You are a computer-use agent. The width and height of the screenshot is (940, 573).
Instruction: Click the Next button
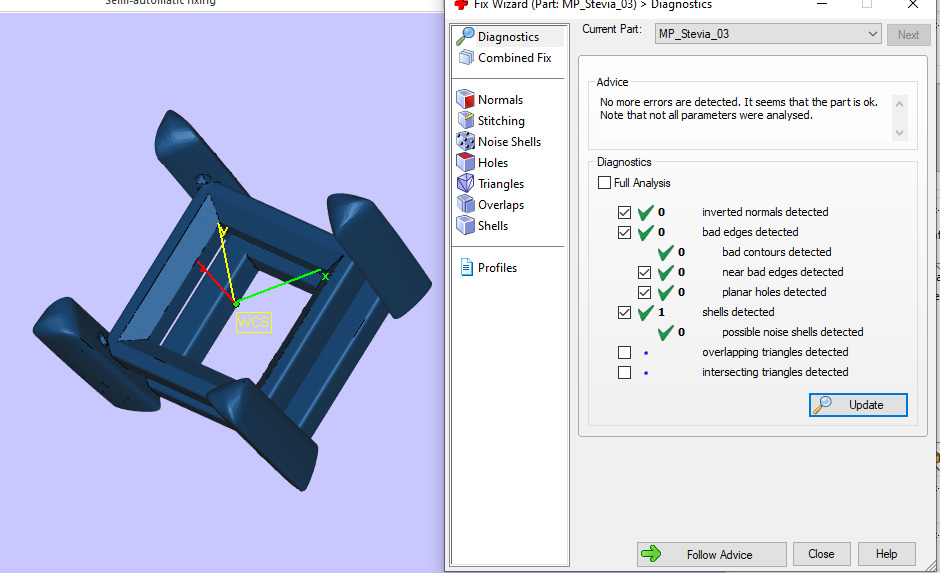[908, 34]
